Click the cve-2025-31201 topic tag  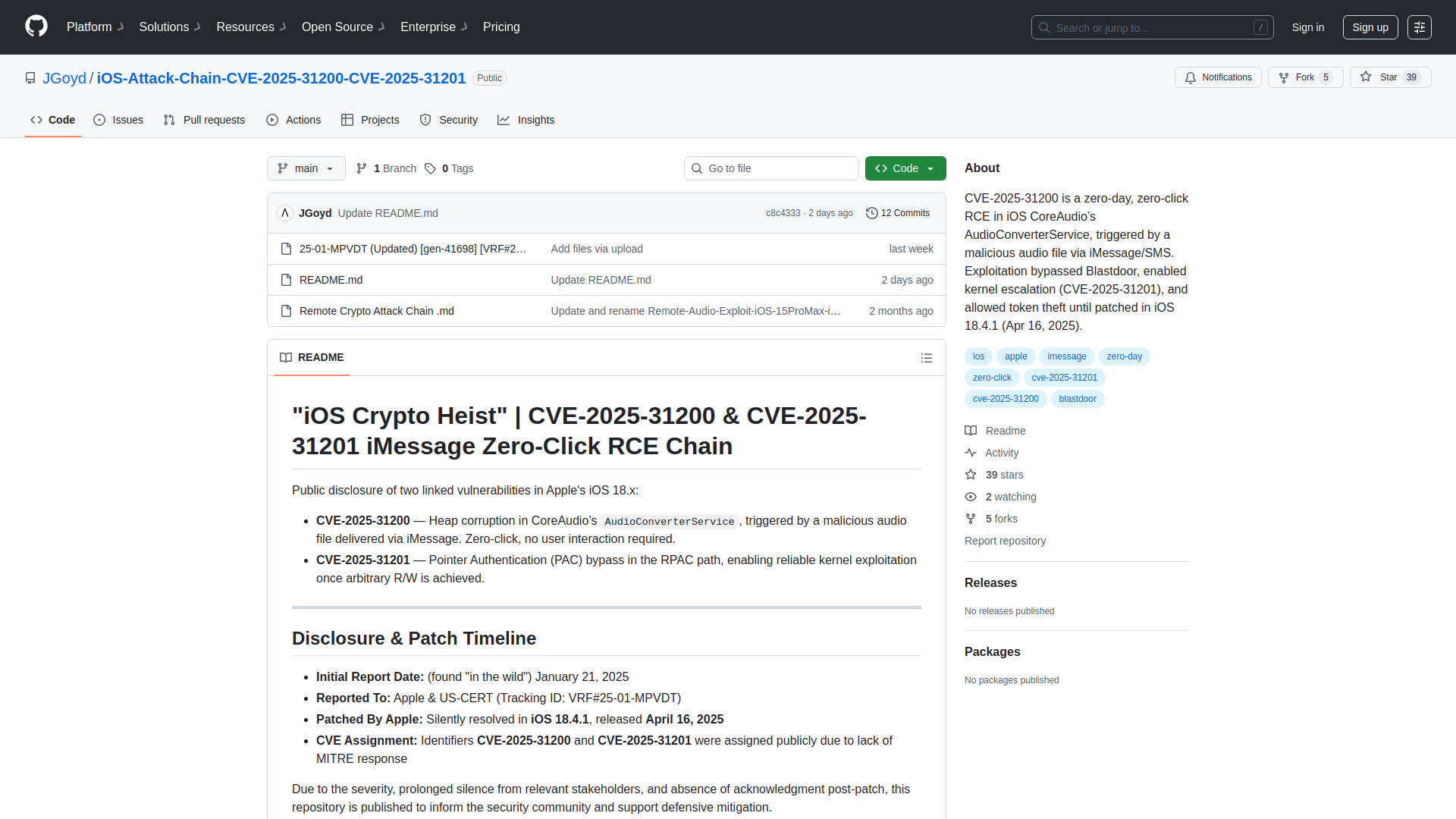(1064, 377)
